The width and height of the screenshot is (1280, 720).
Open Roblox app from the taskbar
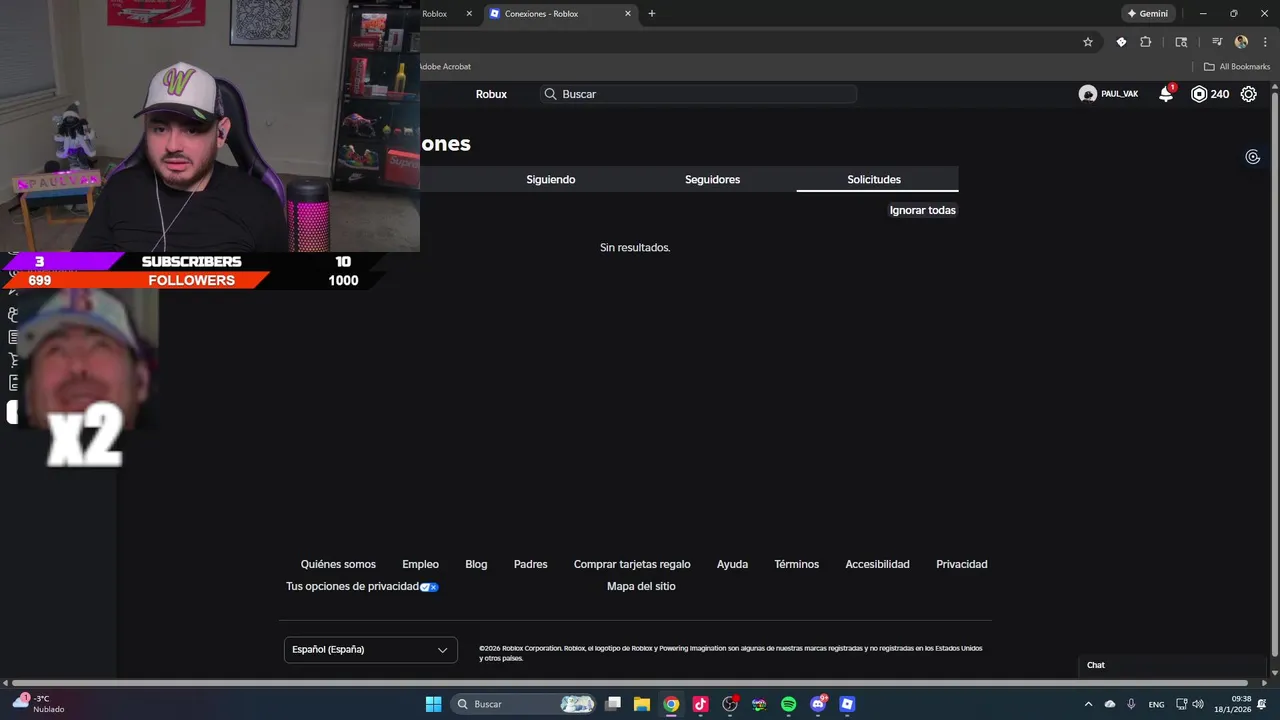click(x=847, y=704)
